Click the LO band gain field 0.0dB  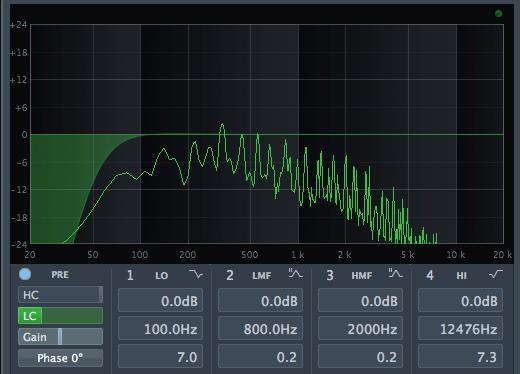coord(160,301)
